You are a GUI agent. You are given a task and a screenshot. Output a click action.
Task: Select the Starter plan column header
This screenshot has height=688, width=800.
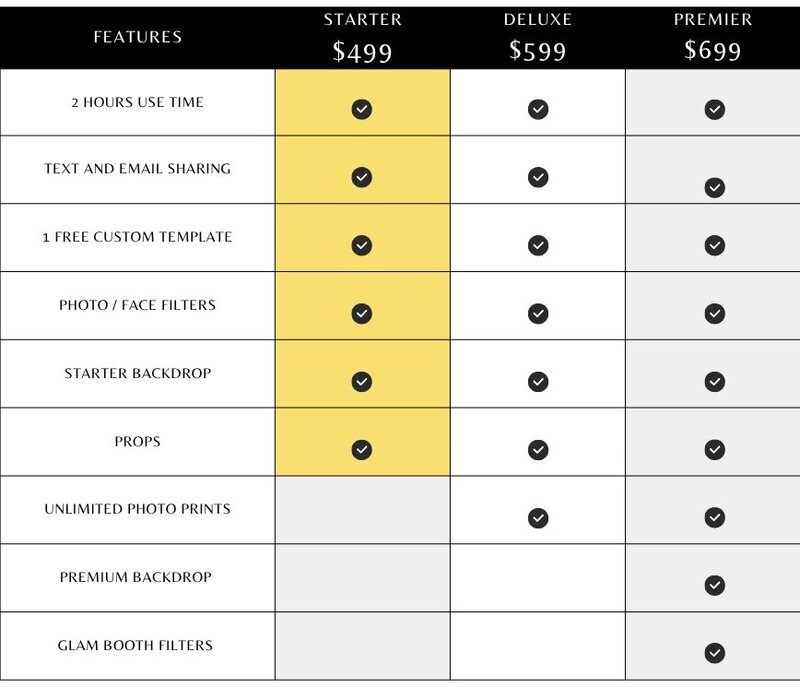click(x=363, y=19)
